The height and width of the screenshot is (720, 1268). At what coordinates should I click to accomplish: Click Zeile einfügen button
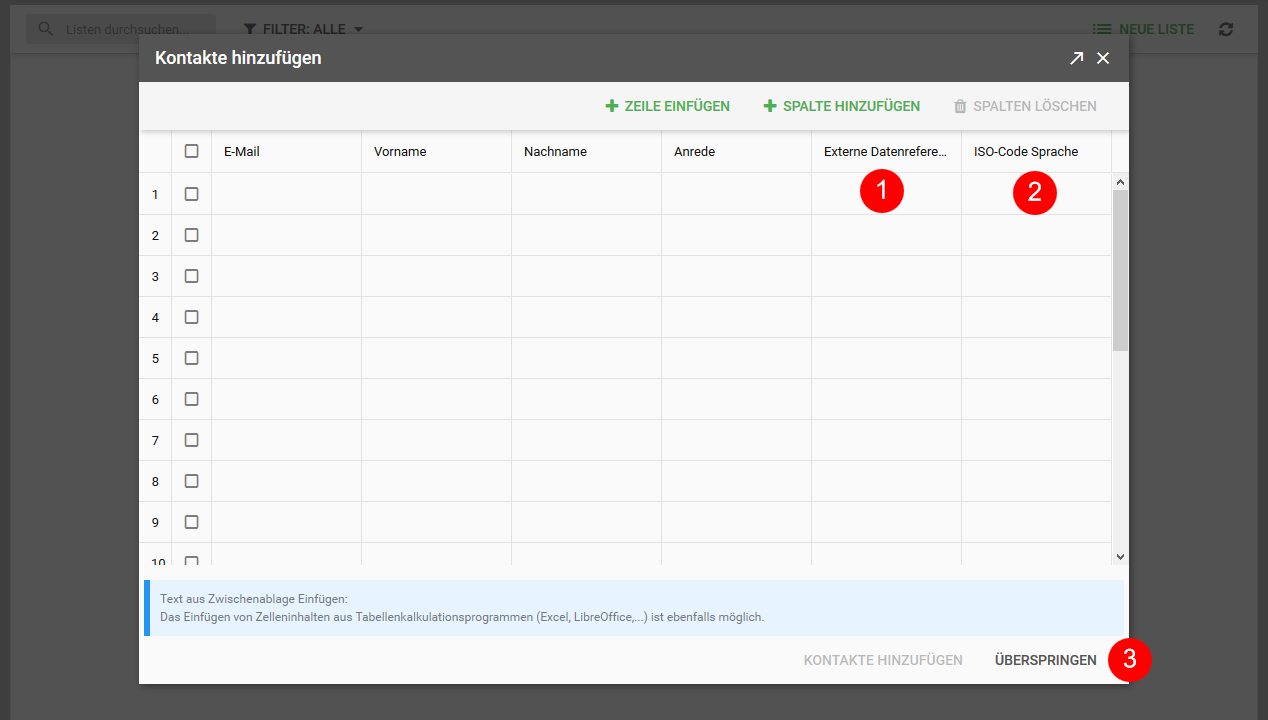668,106
